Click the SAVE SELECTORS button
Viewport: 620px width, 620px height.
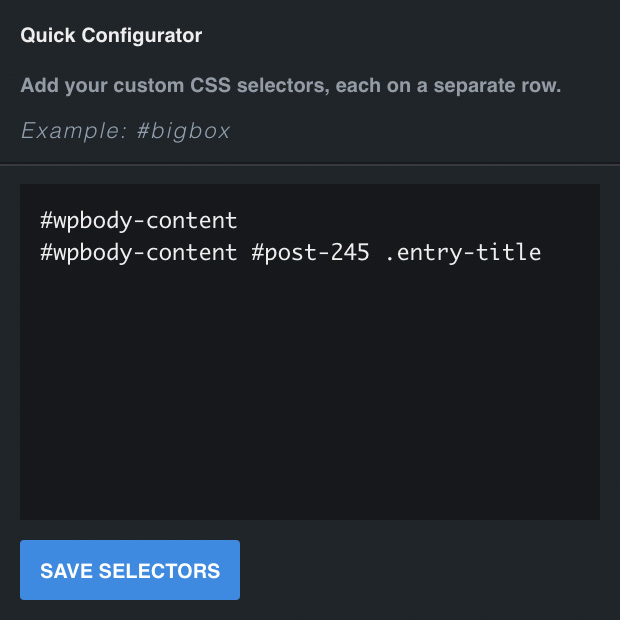coord(130,570)
